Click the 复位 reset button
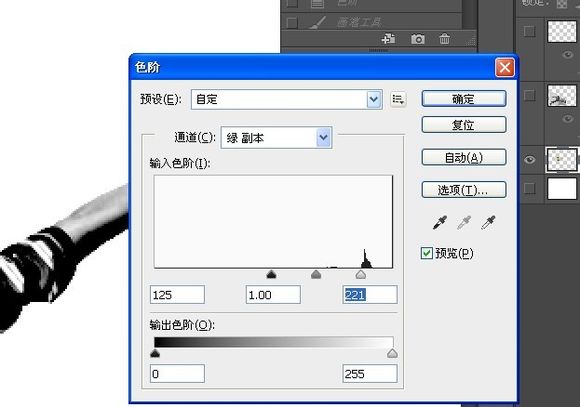The width and height of the screenshot is (580, 407). pyautogui.click(x=464, y=125)
